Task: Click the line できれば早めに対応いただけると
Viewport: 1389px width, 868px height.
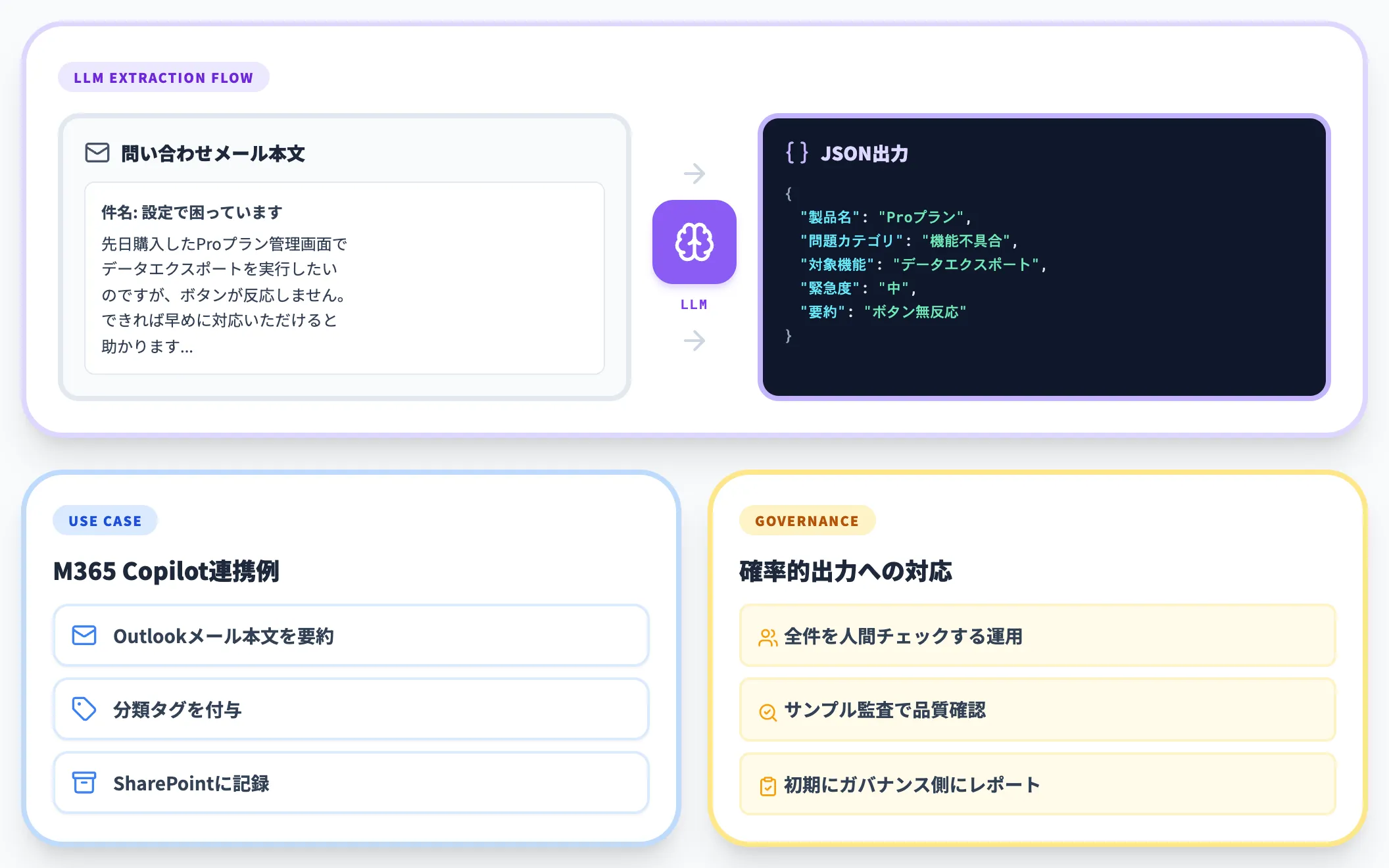Action: pos(220,320)
